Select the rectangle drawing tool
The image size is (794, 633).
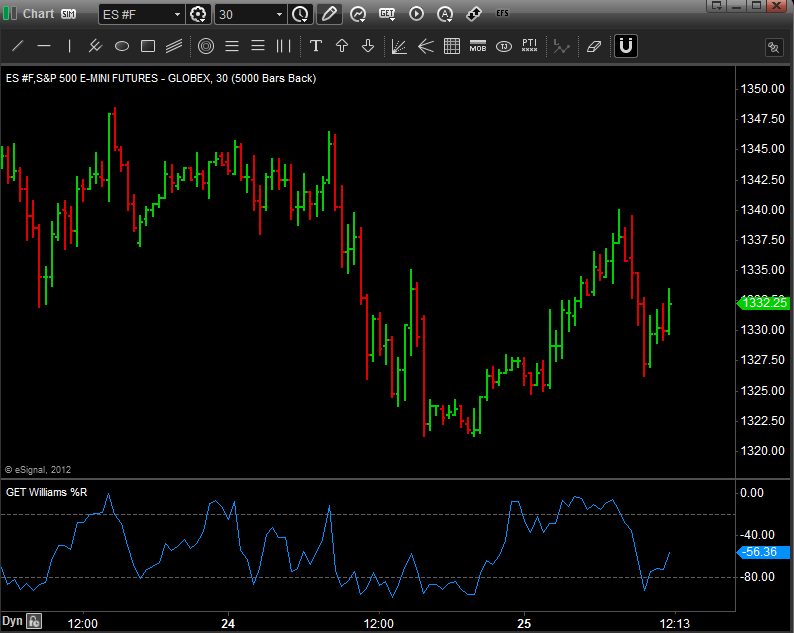148,47
